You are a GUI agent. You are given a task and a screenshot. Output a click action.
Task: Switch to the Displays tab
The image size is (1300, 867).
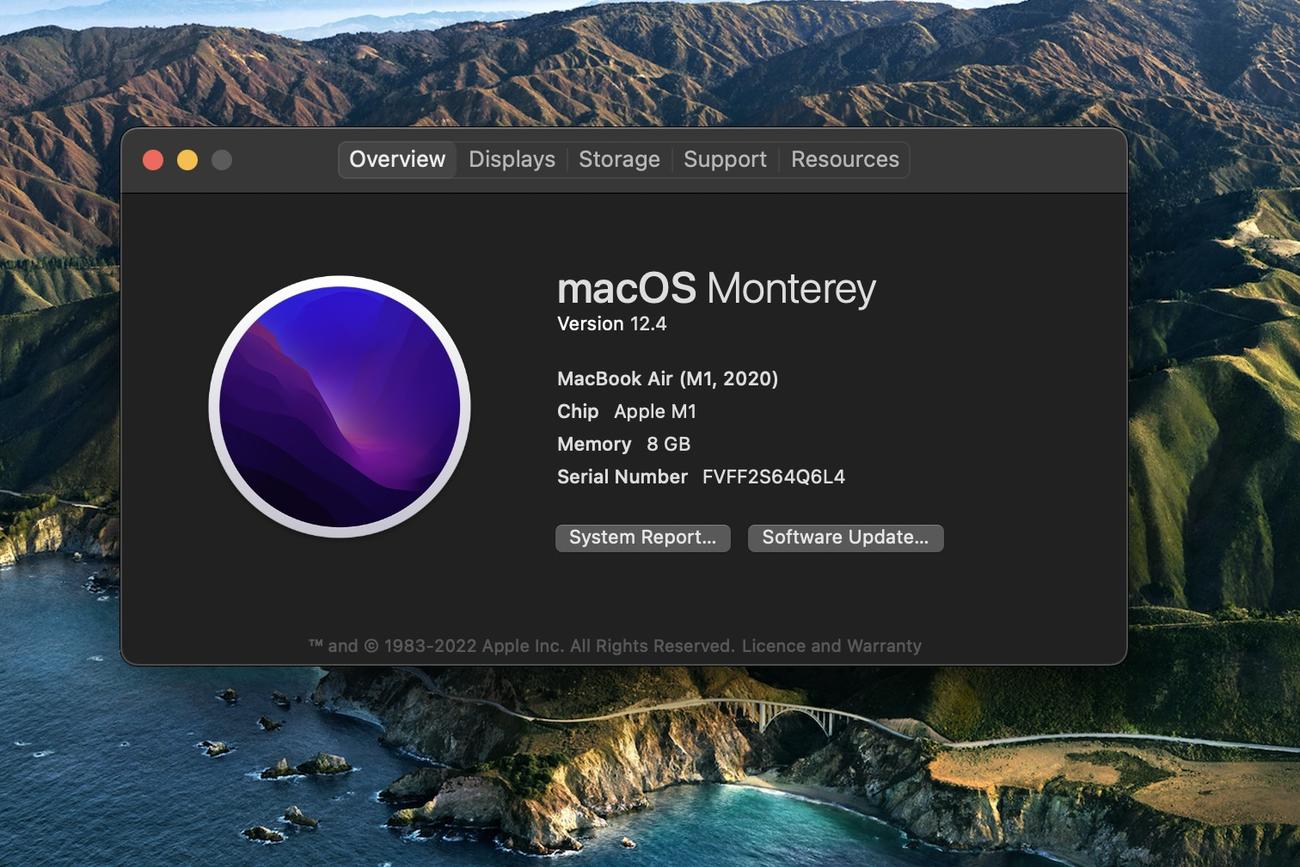tap(512, 160)
